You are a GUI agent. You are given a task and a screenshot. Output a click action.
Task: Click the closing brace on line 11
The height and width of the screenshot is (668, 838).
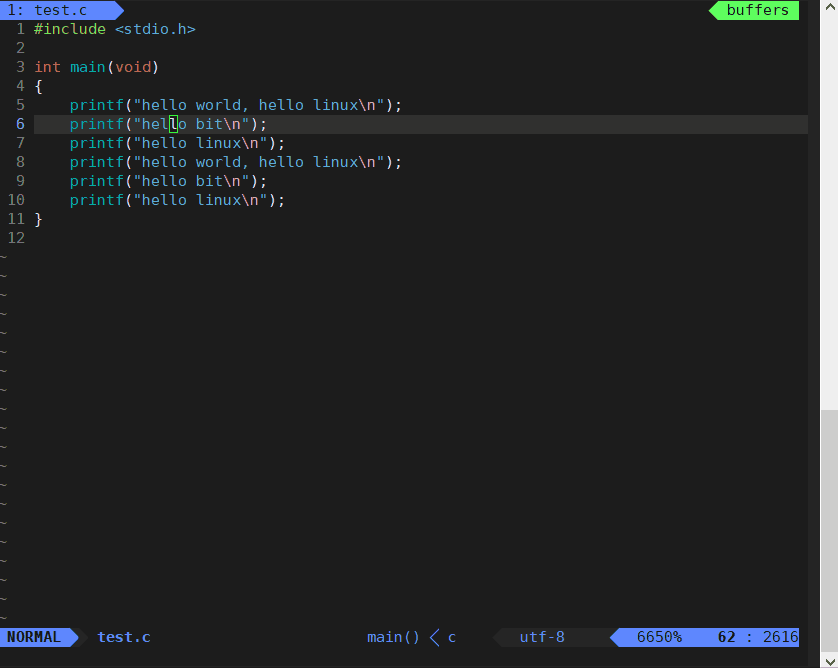pyautogui.click(x=38, y=220)
